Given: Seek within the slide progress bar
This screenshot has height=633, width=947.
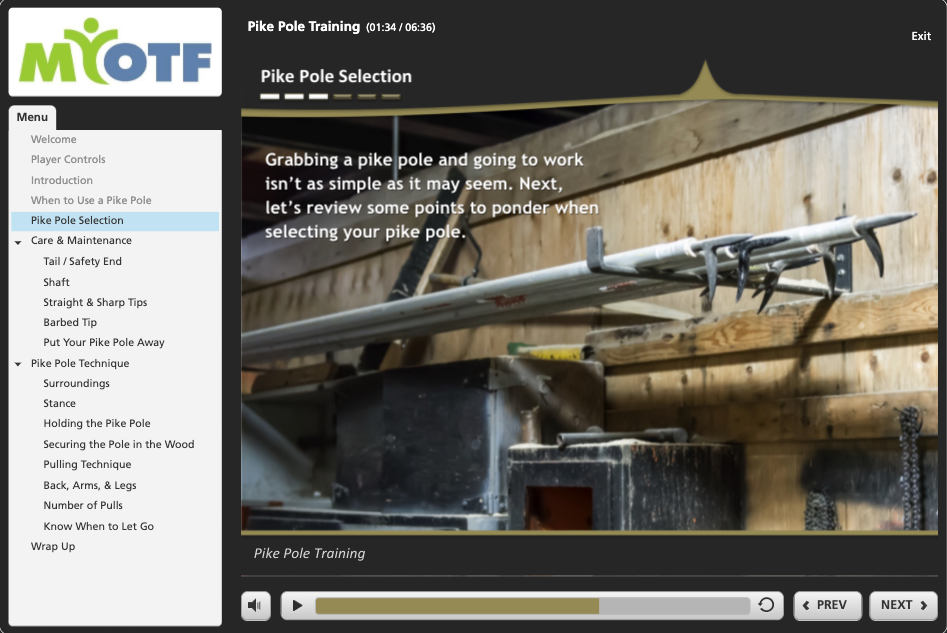Looking at the screenshot, I should tap(532, 606).
